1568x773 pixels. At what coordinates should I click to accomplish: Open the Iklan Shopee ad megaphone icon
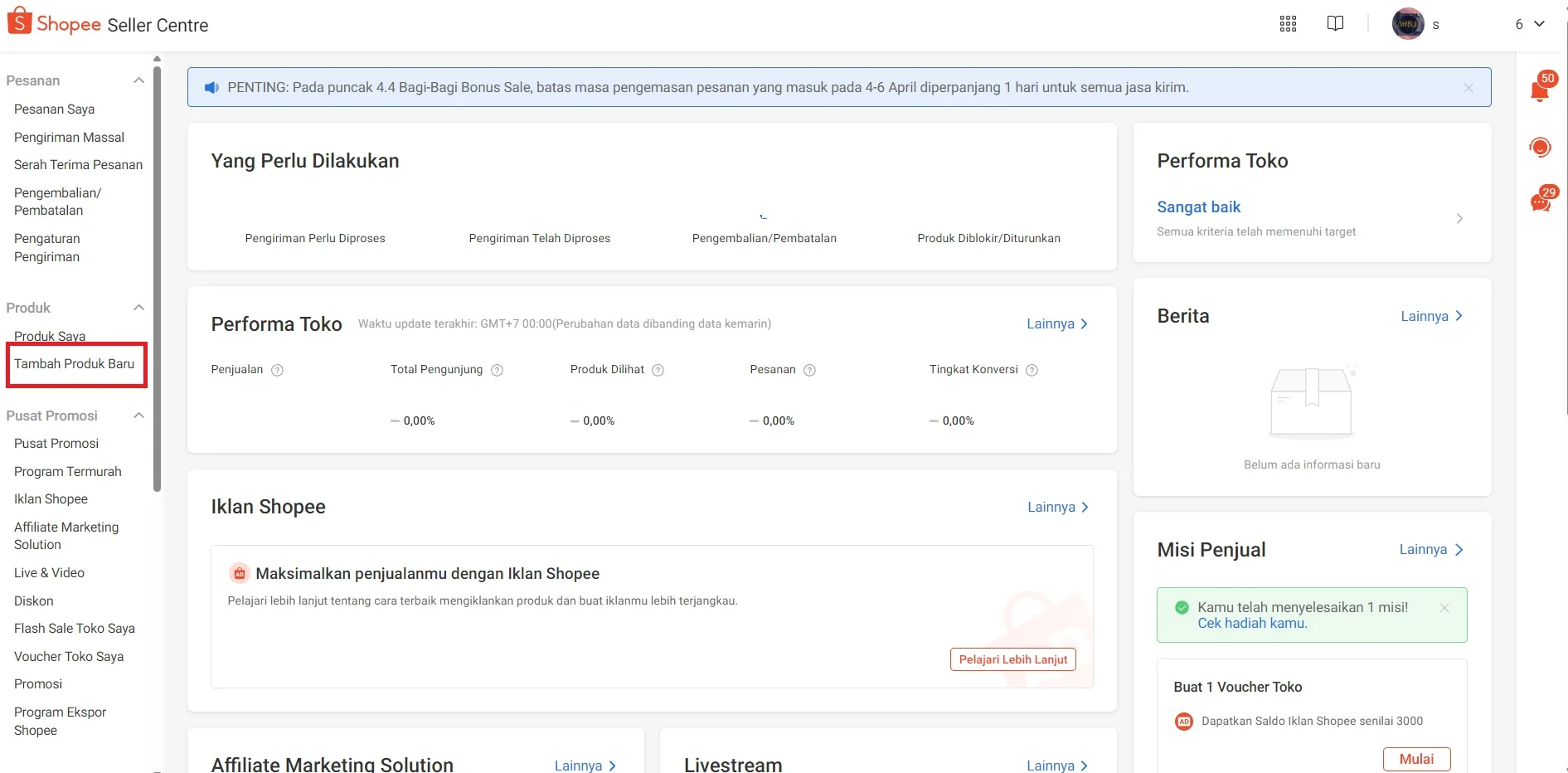(x=239, y=573)
